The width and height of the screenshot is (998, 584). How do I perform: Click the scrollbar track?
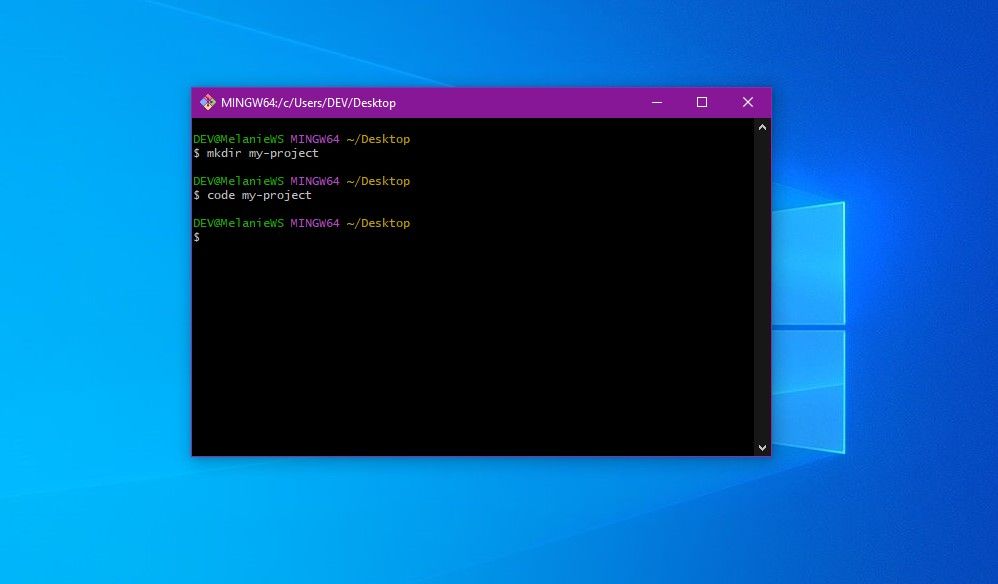pyautogui.click(x=761, y=290)
